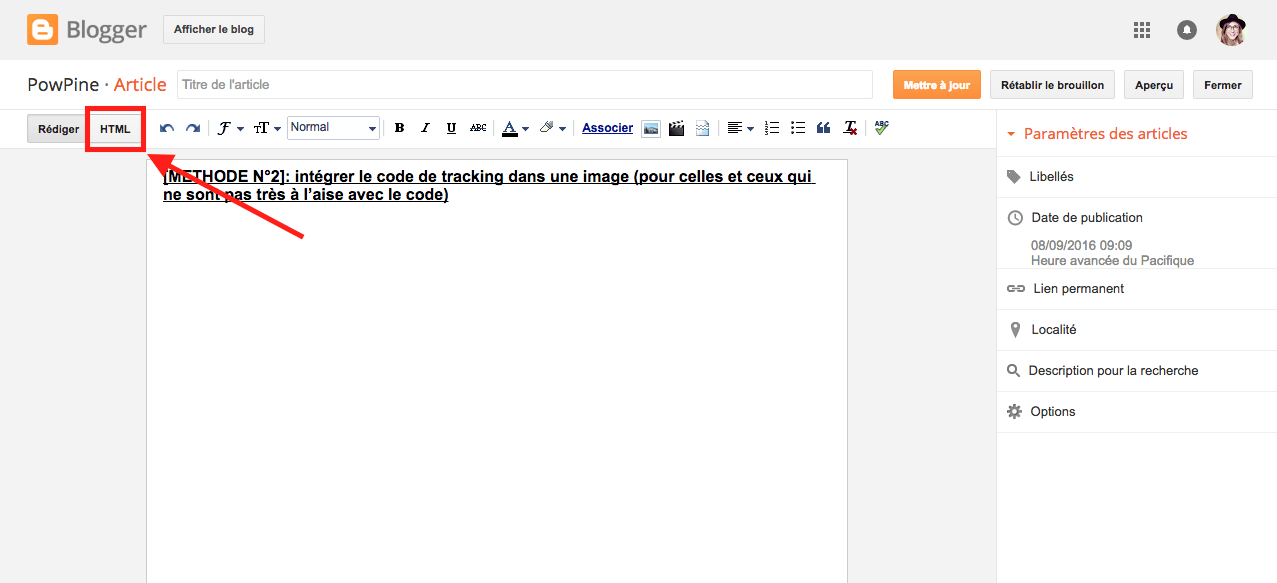Expand the text alignment dropdown
The height and width of the screenshot is (583, 1277).
pos(740,128)
